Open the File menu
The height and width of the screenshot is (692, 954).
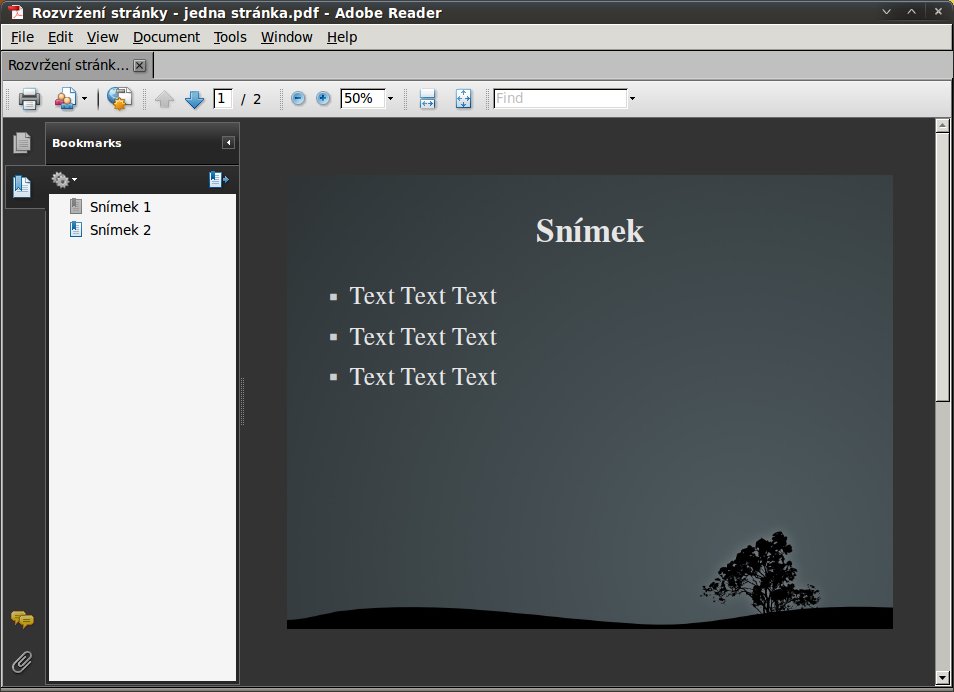click(23, 37)
